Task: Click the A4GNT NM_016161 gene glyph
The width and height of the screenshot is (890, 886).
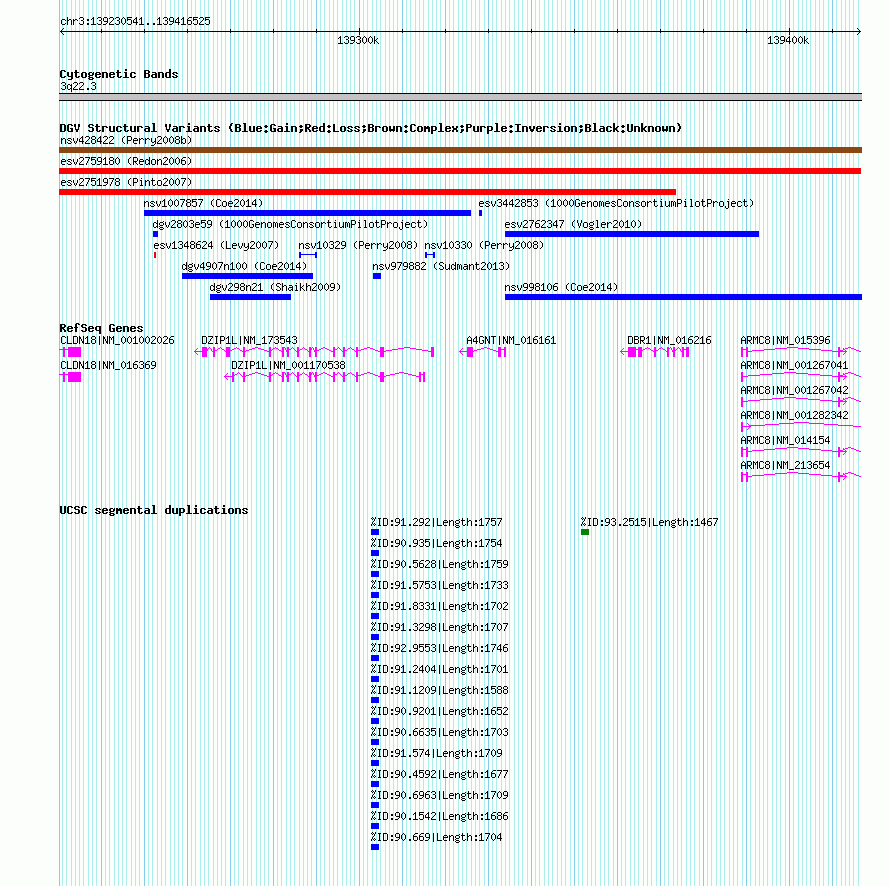Action: [x=482, y=352]
